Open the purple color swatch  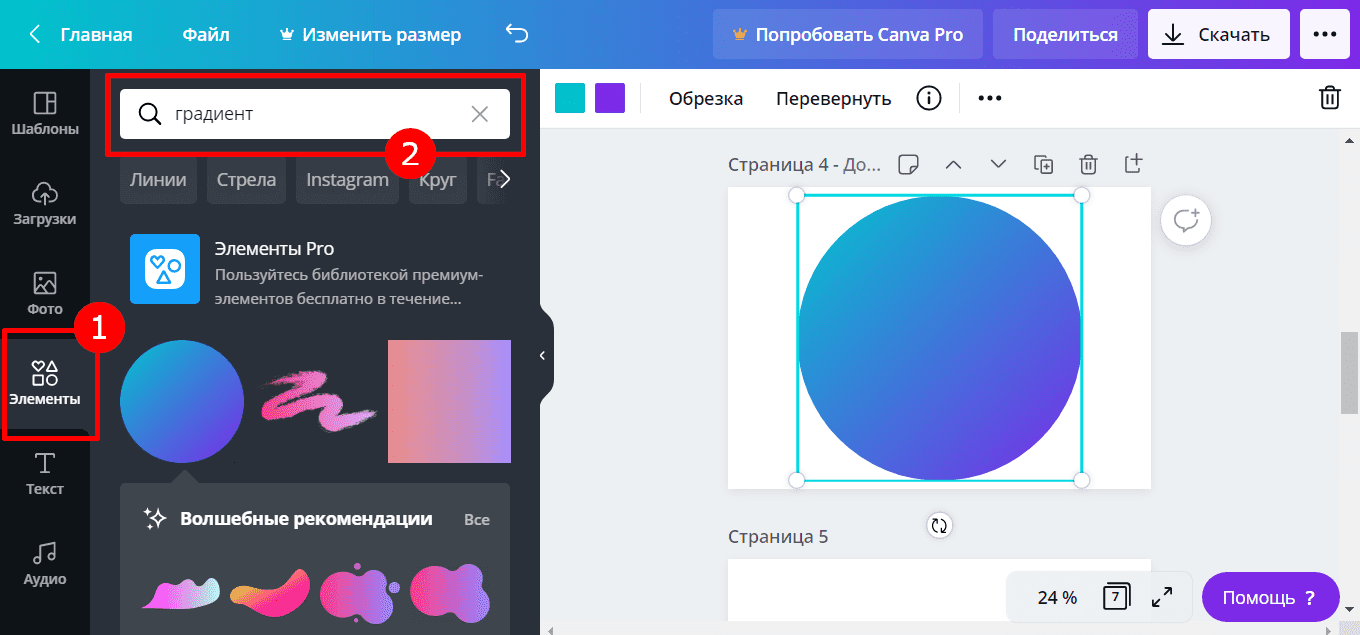click(x=610, y=98)
